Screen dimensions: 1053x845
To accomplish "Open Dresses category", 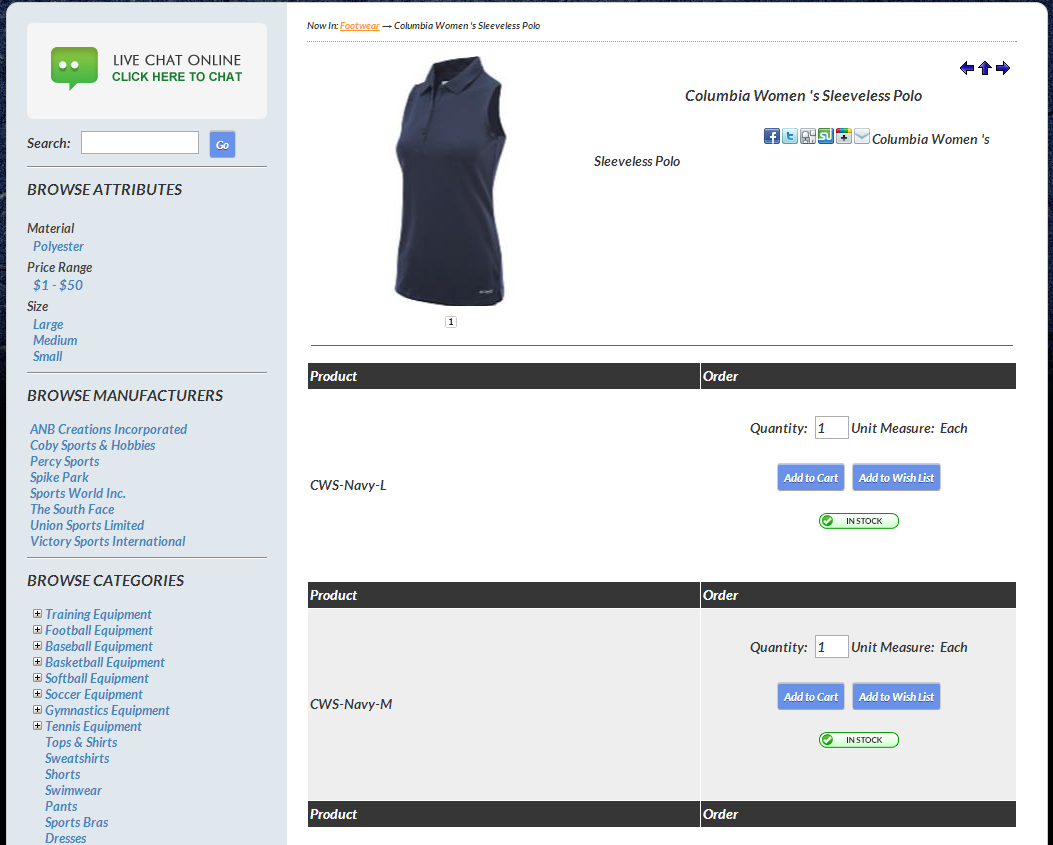I will click(x=66, y=838).
